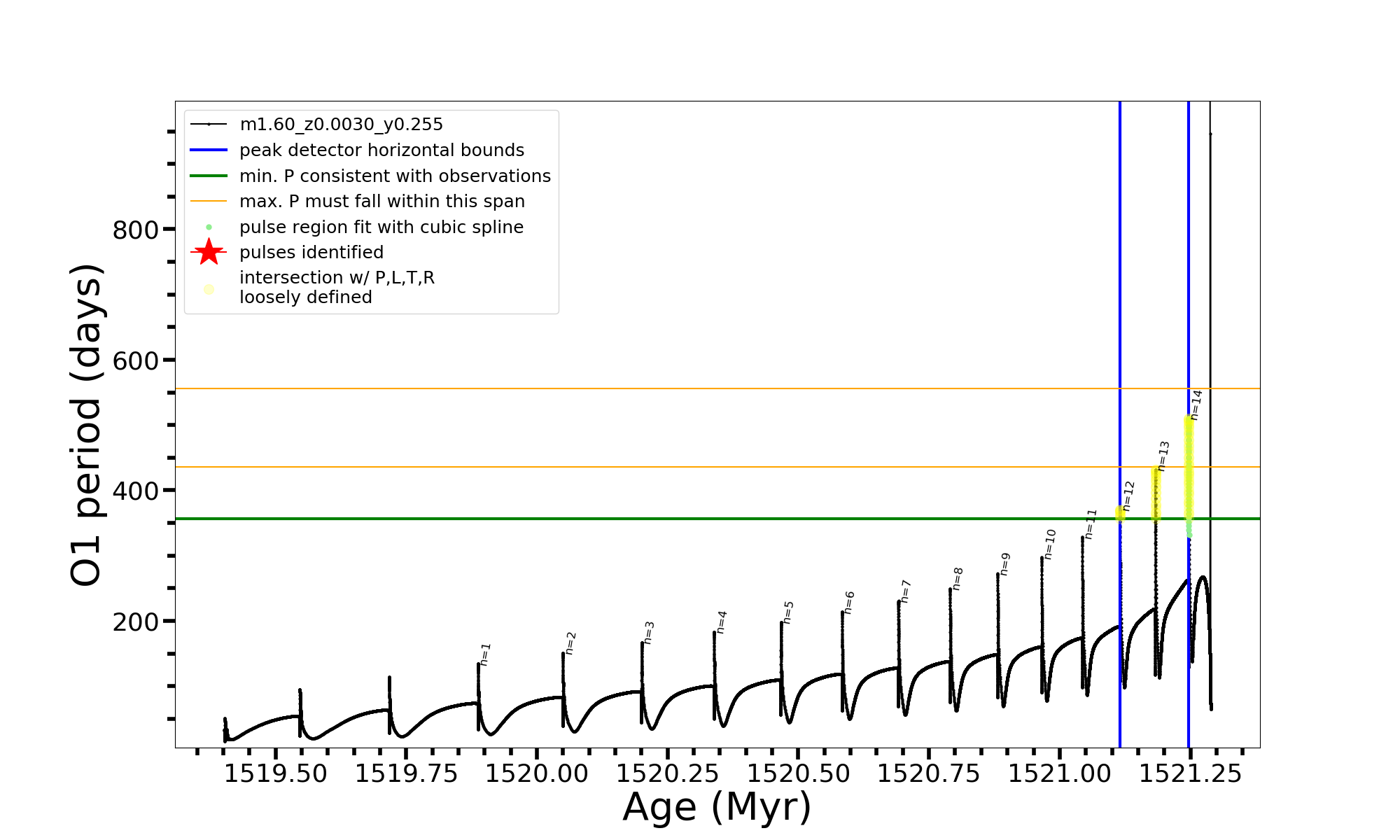1400x840 pixels.
Task: Click the 'peak detector horizontal bounds' legend label
Action: point(381,150)
